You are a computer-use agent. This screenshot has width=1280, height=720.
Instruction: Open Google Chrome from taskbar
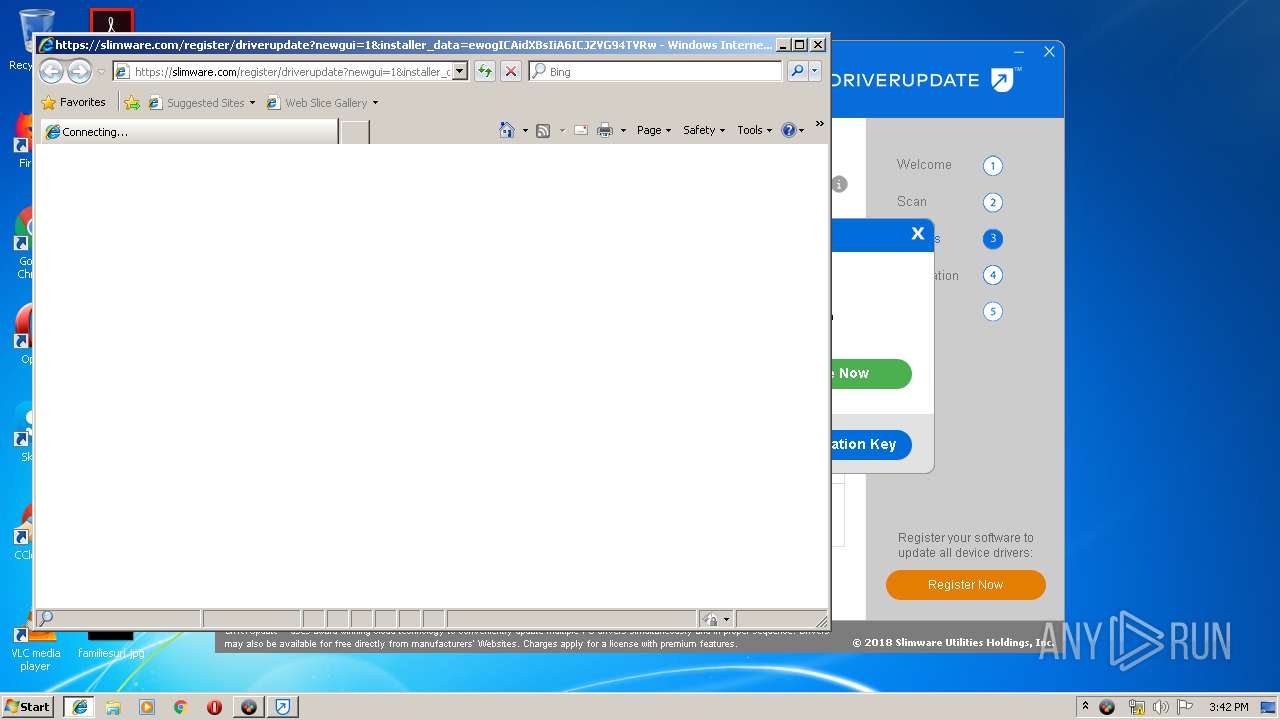click(181, 706)
